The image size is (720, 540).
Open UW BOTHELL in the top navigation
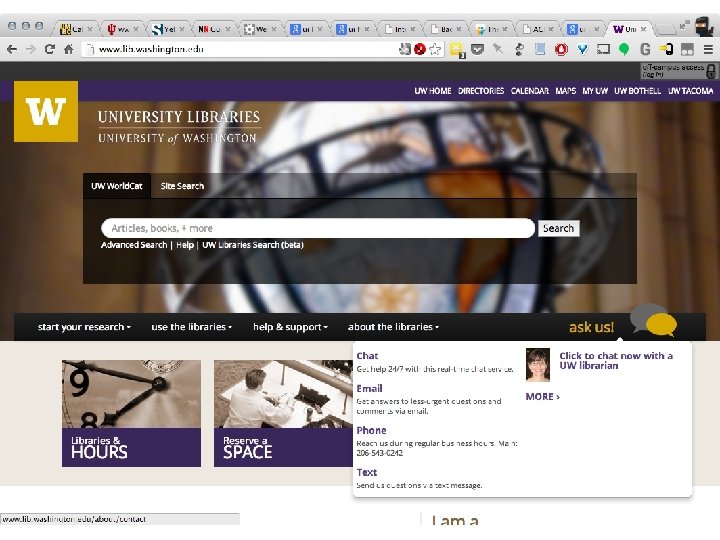coord(638,91)
